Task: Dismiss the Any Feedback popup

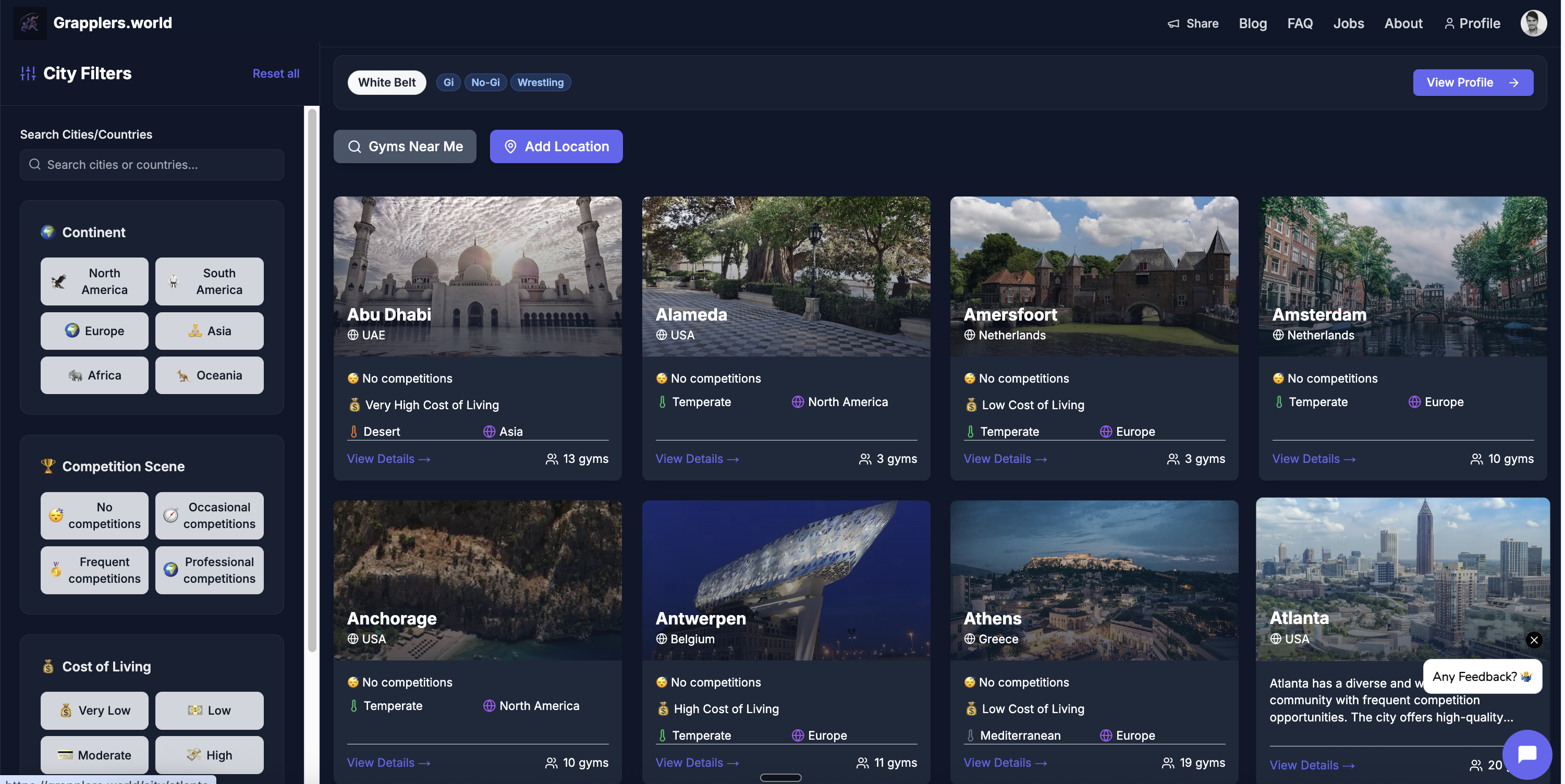Action: [x=1533, y=640]
